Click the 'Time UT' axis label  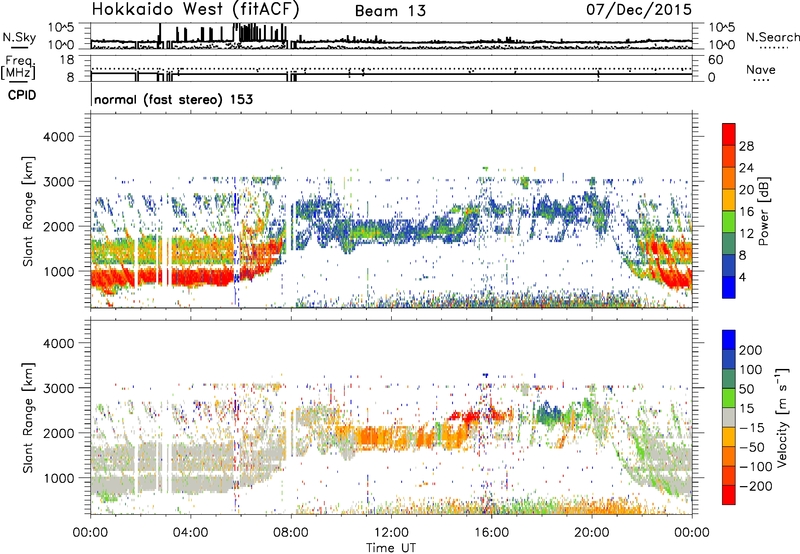[x=391, y=548]
